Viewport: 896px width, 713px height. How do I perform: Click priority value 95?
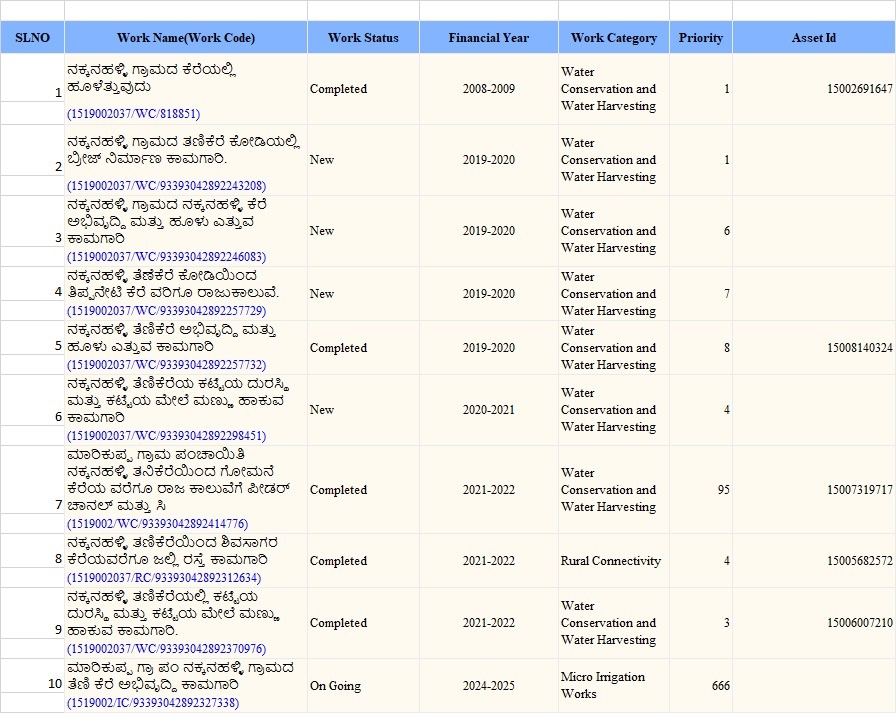[723, 490]
